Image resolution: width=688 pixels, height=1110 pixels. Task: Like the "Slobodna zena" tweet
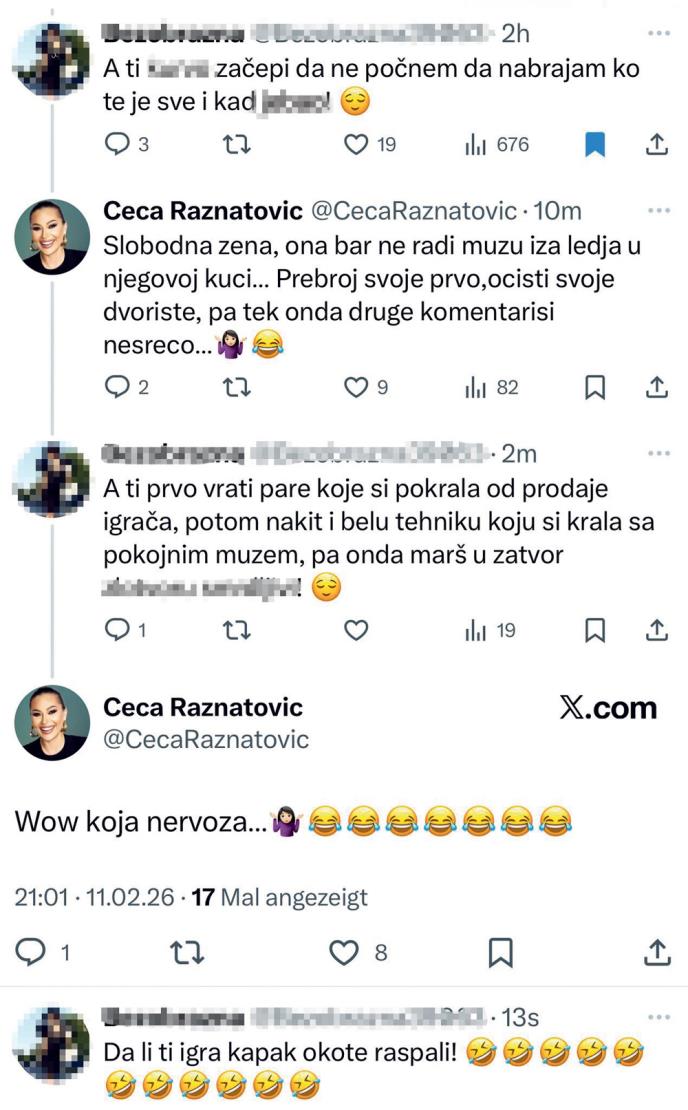coord(356,388)
